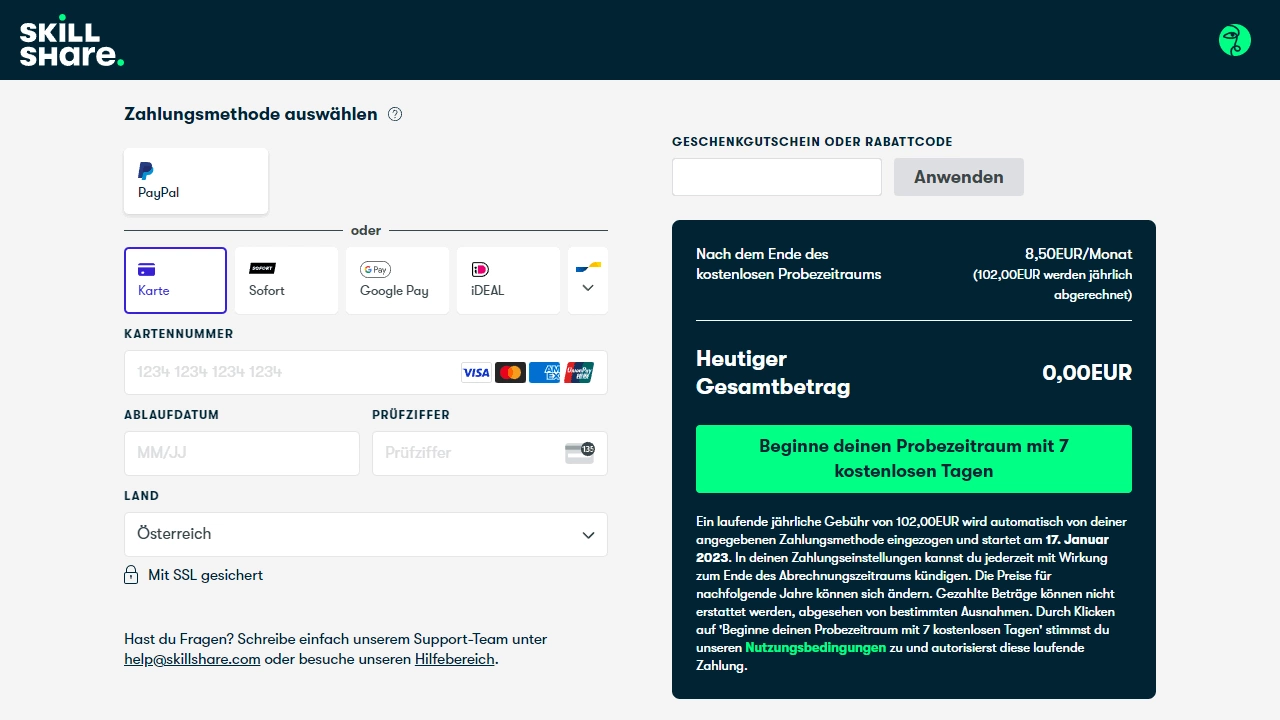Click the 0,00EUR total amount
1280x720 pixels.
coord(1087,373)
